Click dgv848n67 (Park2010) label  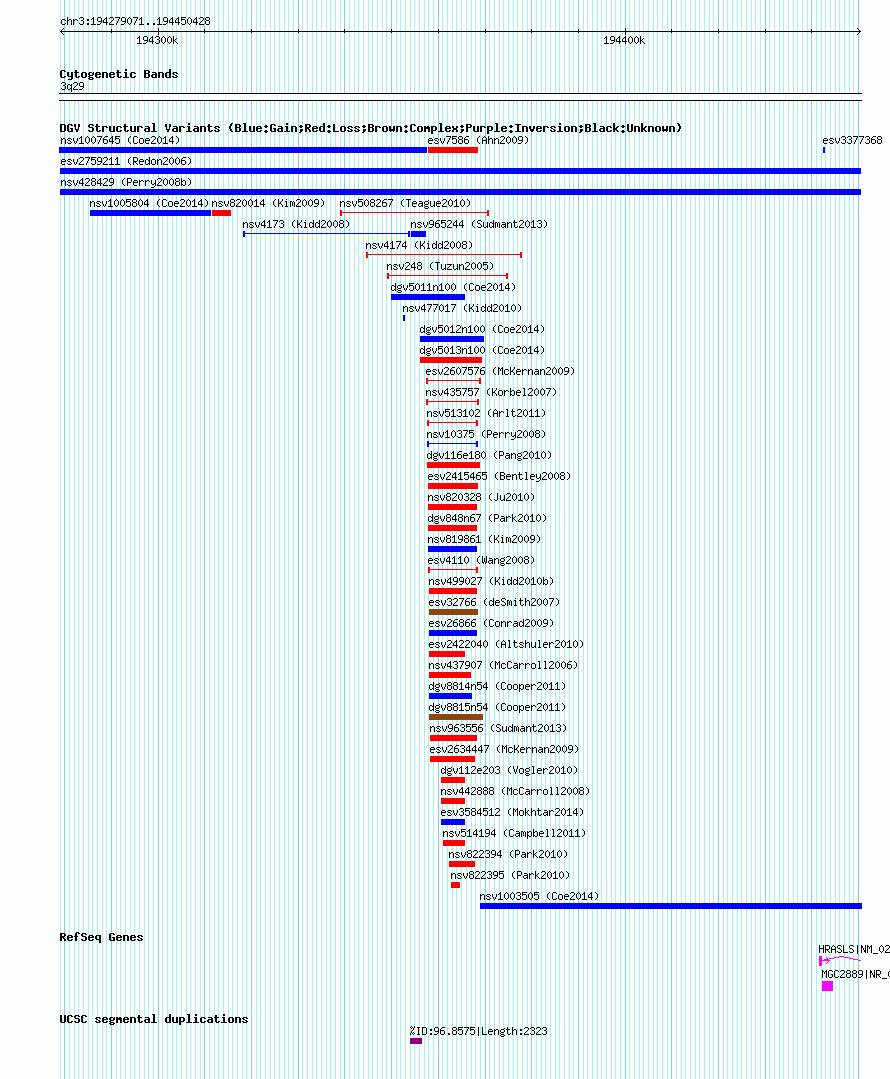click(x=487, y=518)
